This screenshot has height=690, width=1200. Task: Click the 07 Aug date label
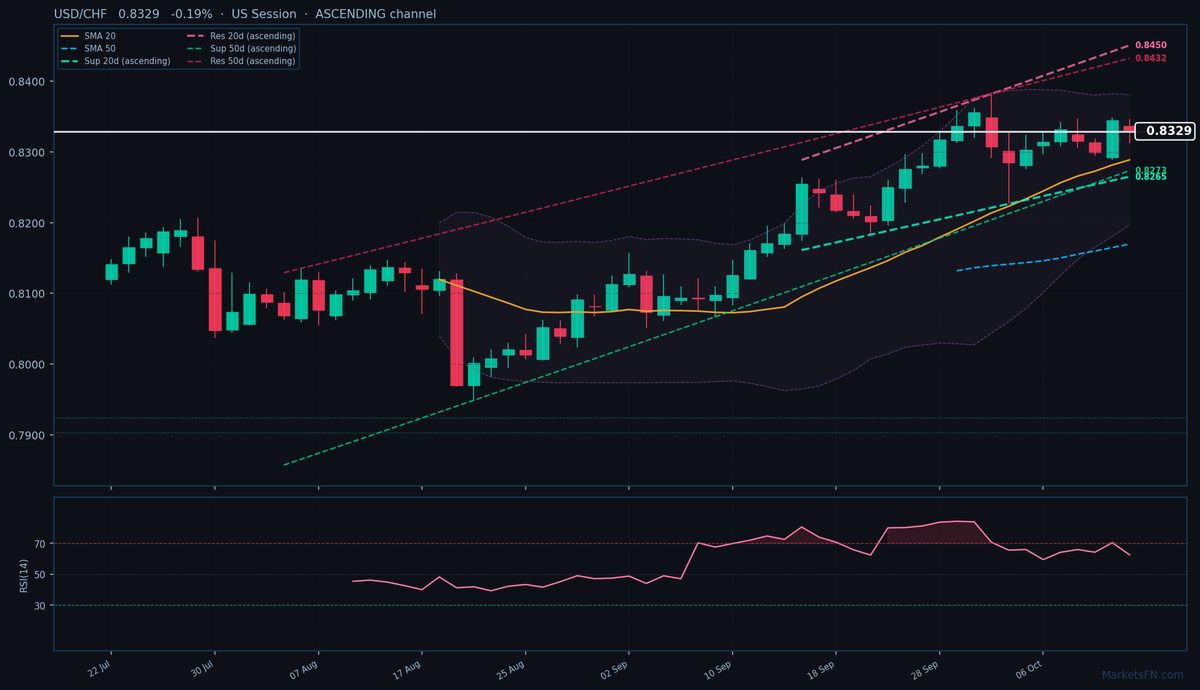click(x=305, y=668)
